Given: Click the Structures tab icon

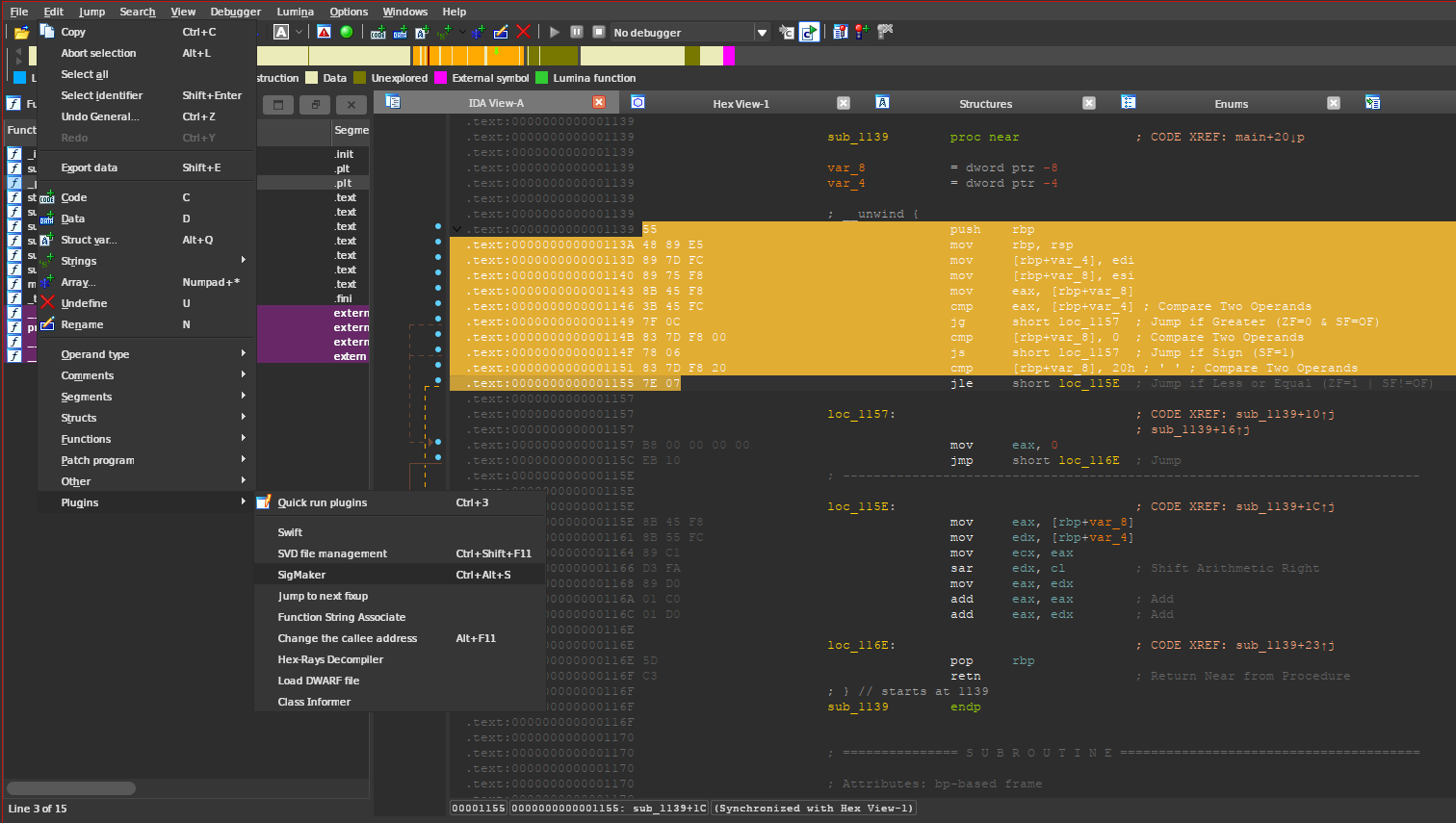Looking at the screenshot, I should click(x=882, y=102).
